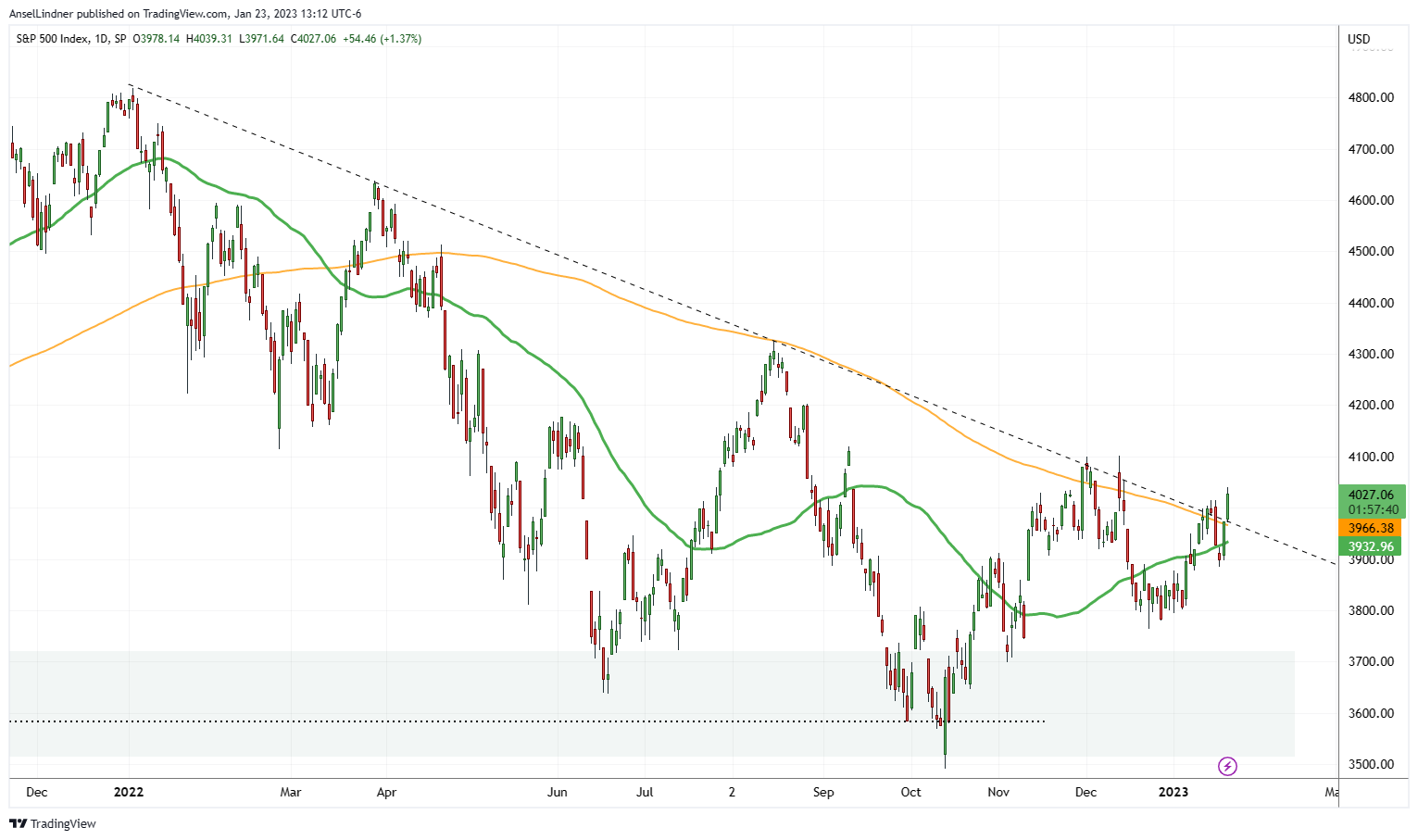Viewport: 1418px width, 840px height.
Task: Click the green 3932.96 price tag
Action: tap(1371, 546)
